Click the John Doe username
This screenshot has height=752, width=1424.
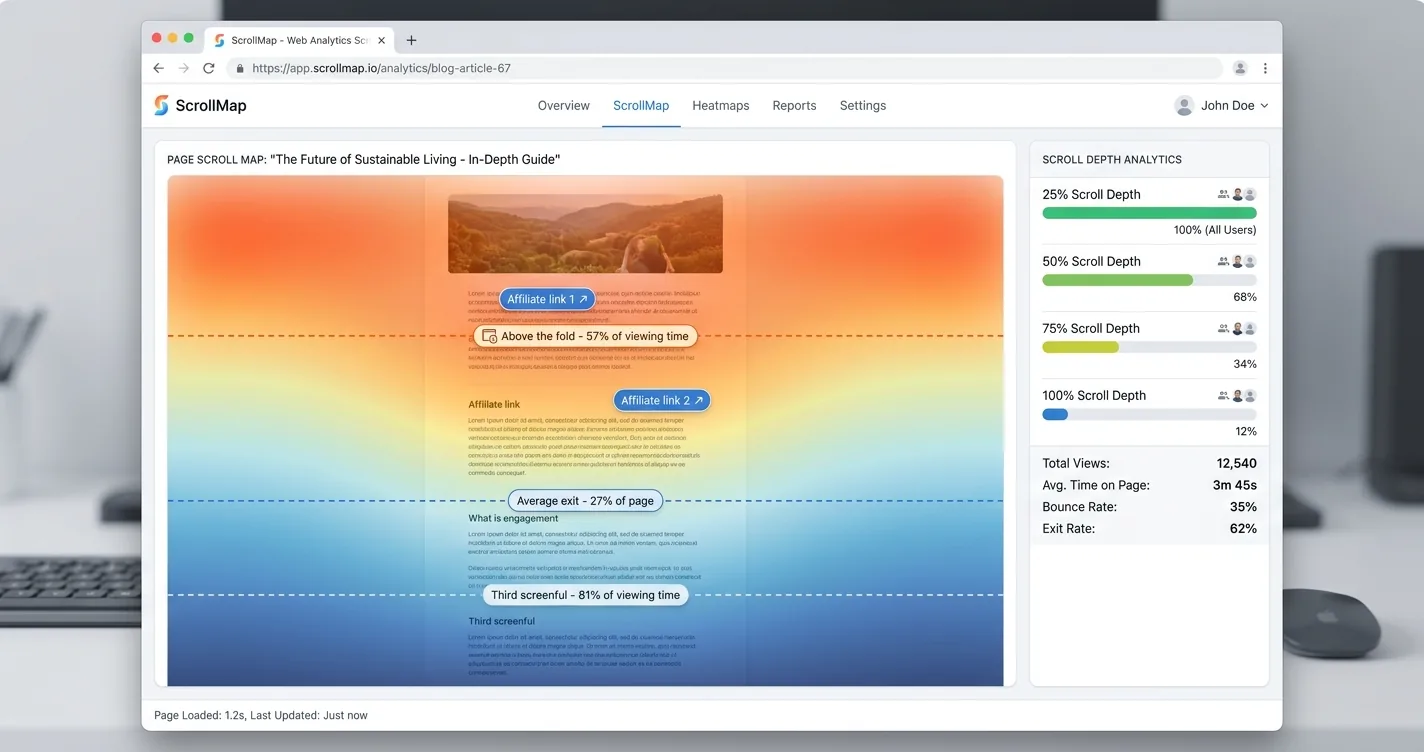pos(1228,105)
